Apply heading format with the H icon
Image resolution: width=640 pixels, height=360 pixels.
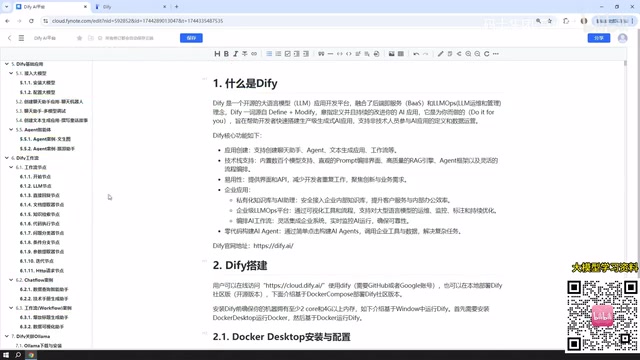pos(217,54)
